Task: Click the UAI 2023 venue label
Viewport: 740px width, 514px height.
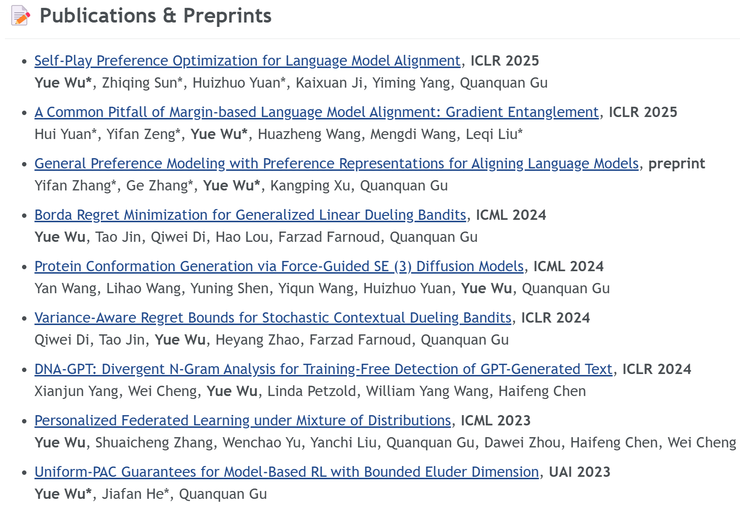Action: (x=580, y=472)
